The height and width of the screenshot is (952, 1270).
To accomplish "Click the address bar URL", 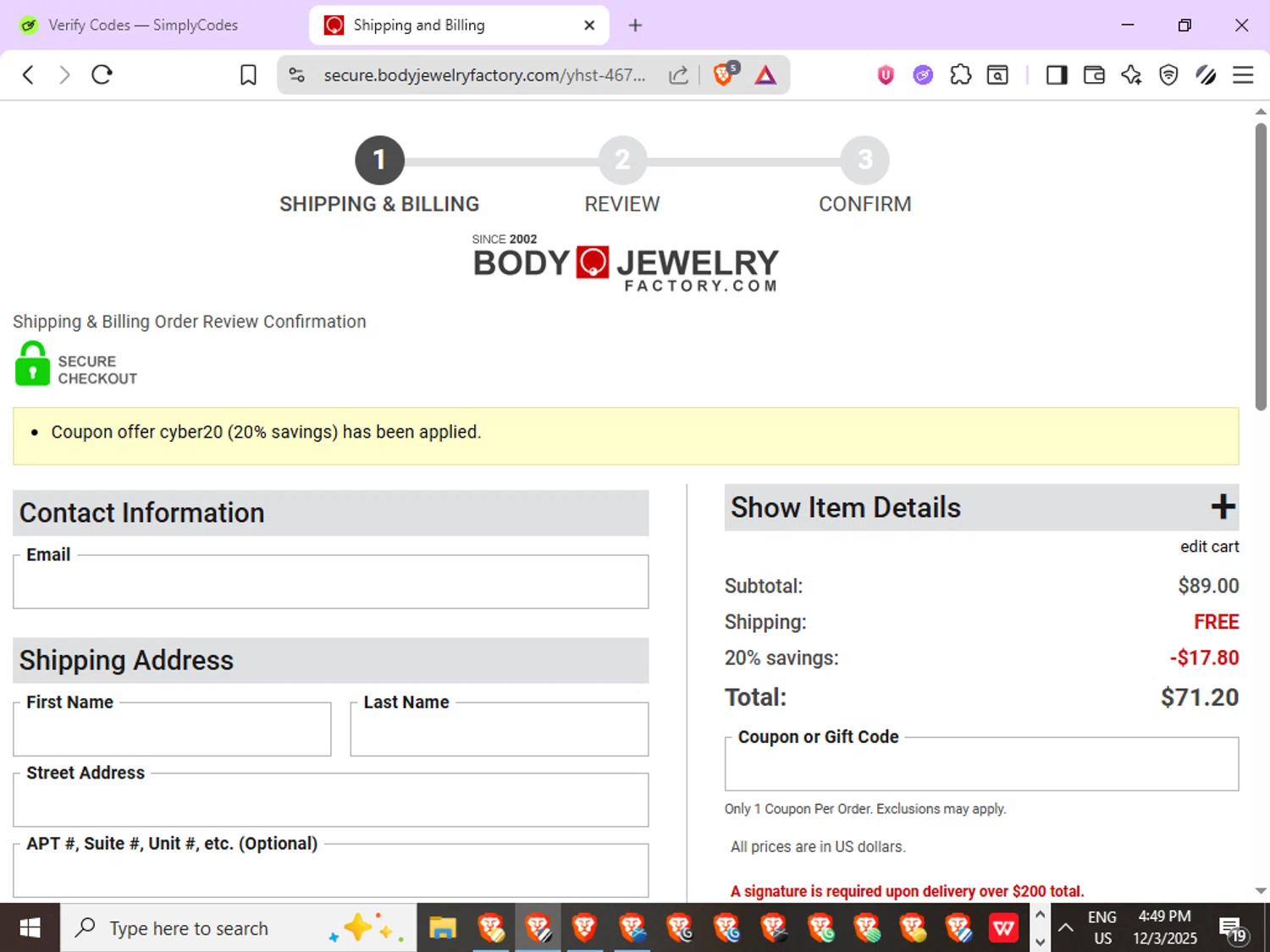I will (484, 75).
